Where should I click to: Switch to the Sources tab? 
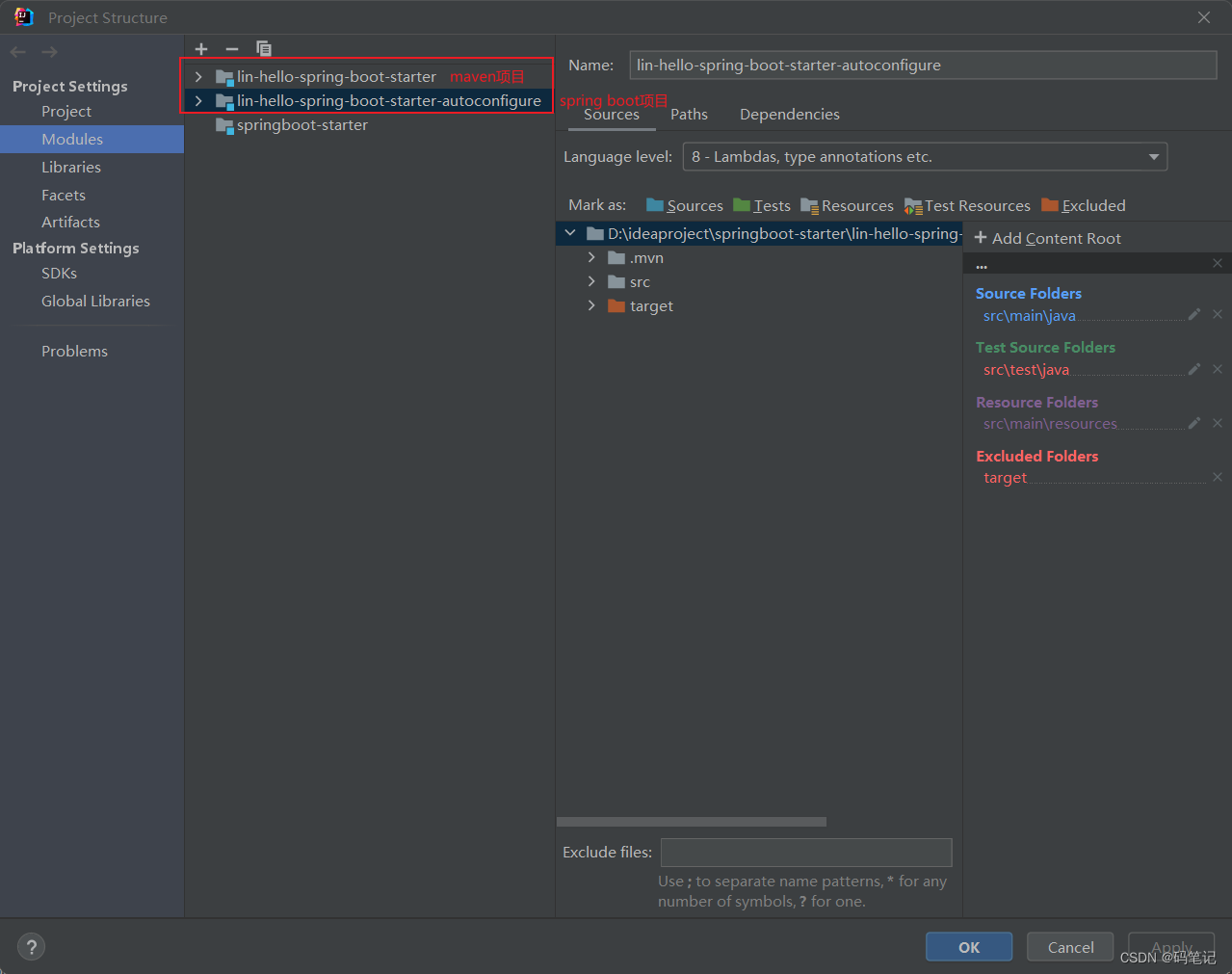pos(612,115)
